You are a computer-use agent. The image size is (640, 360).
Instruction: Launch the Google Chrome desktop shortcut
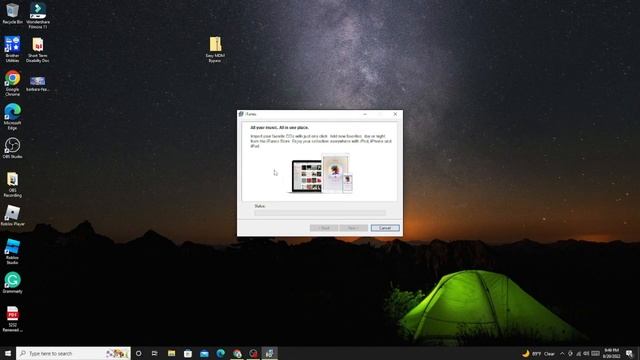coord(13,83)
